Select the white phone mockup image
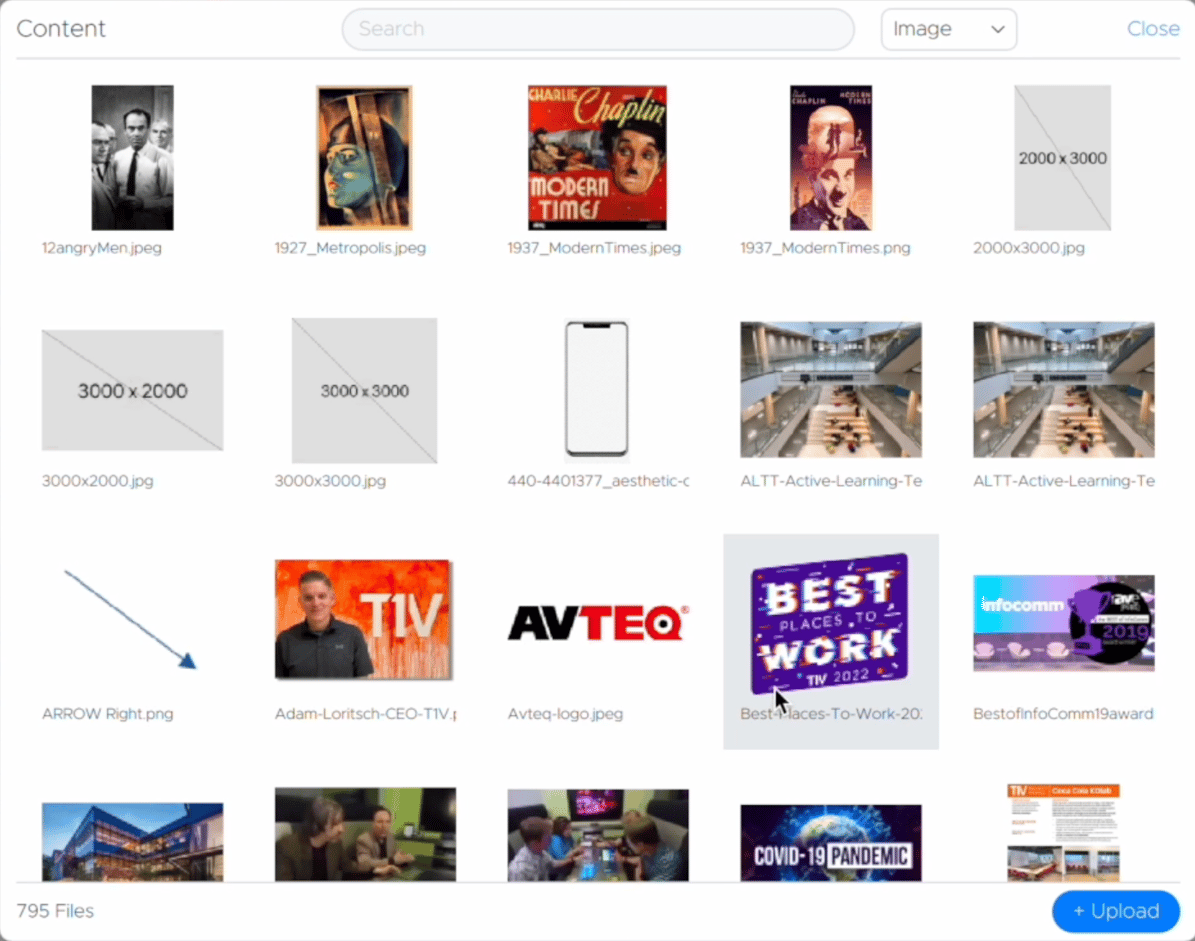The width and height of the screenshot is (1195, 941). coord(597,390)
